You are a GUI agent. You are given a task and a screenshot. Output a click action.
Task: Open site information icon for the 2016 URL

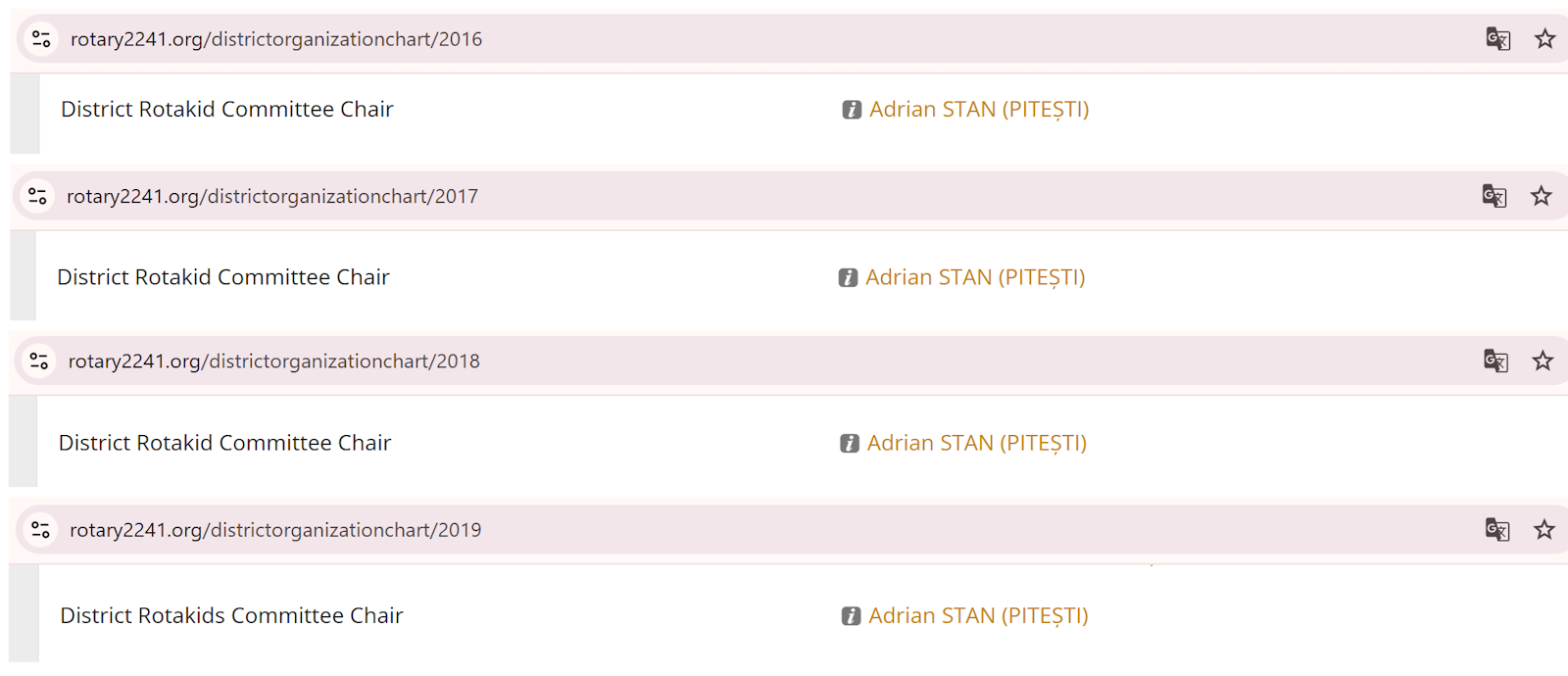(41, 39)
